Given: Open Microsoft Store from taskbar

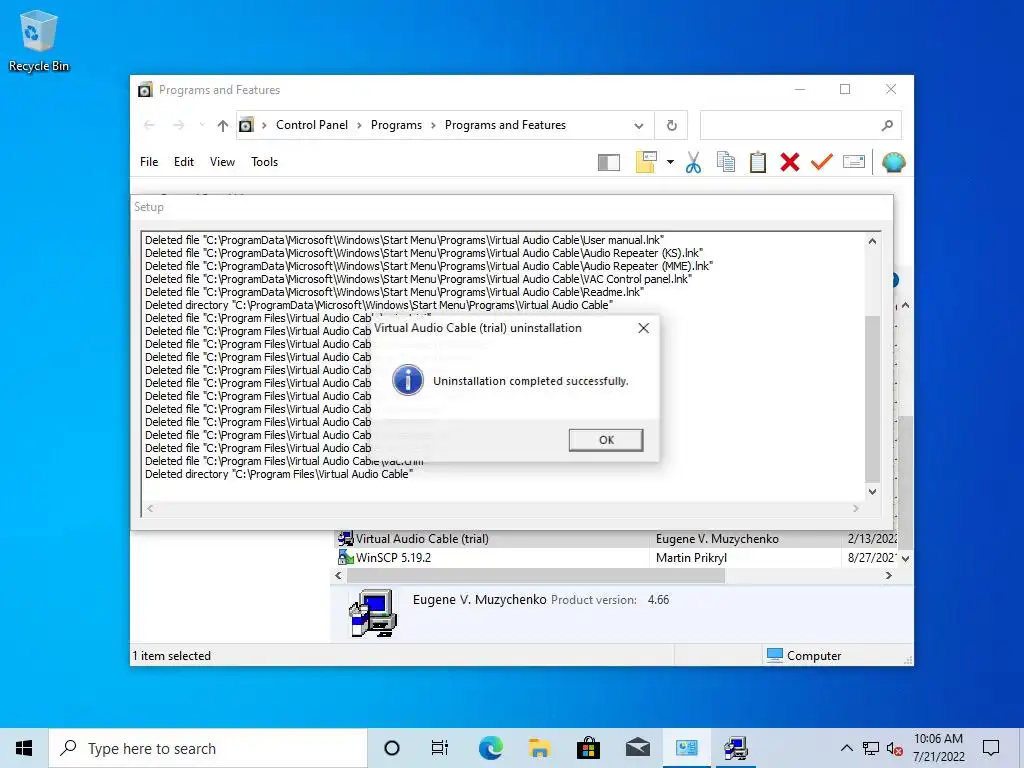Looking at the screenshot, I should pyautogui.click(x=588, y=748).
